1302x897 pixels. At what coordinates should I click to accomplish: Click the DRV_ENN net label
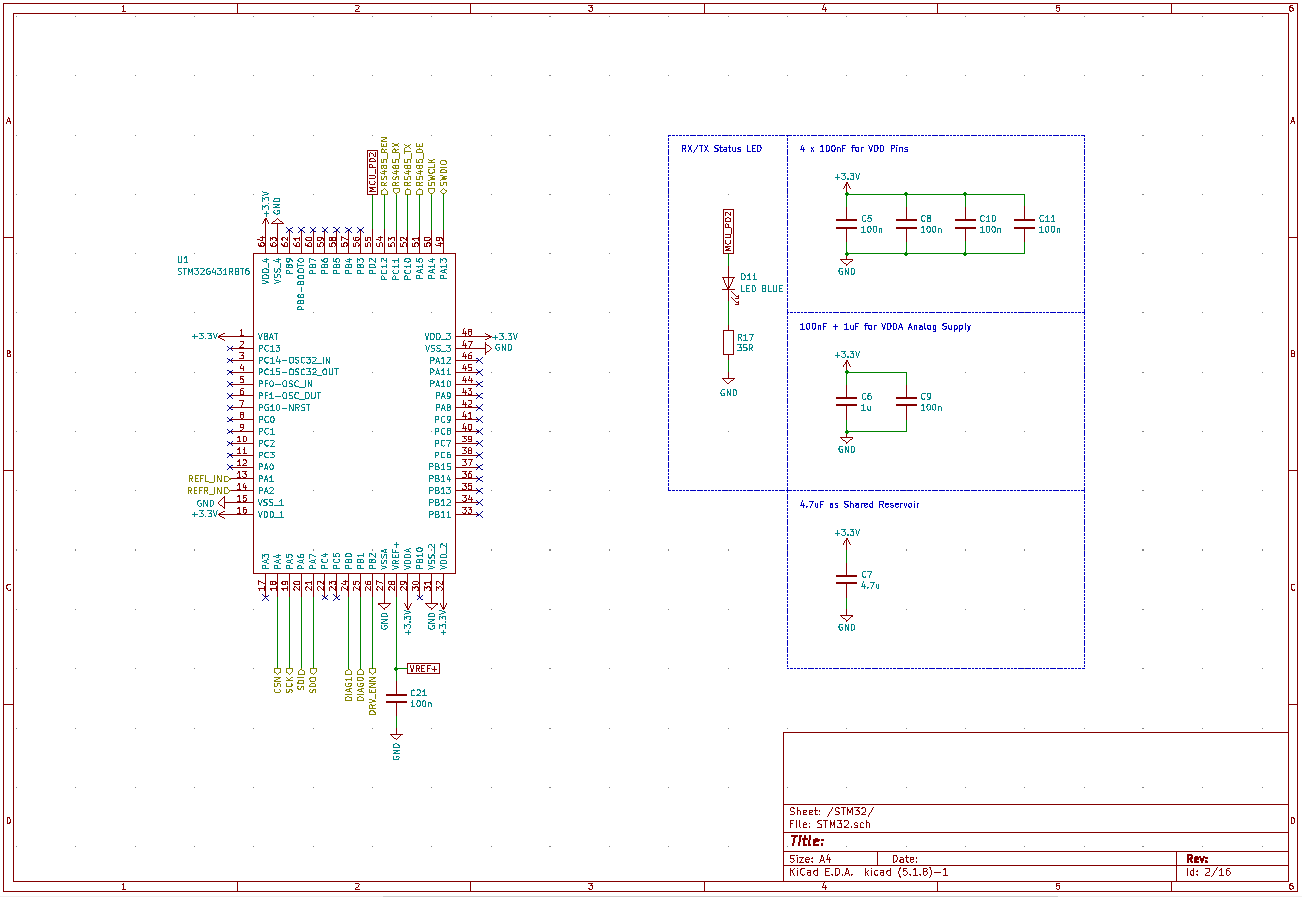[x=372, y=690]
